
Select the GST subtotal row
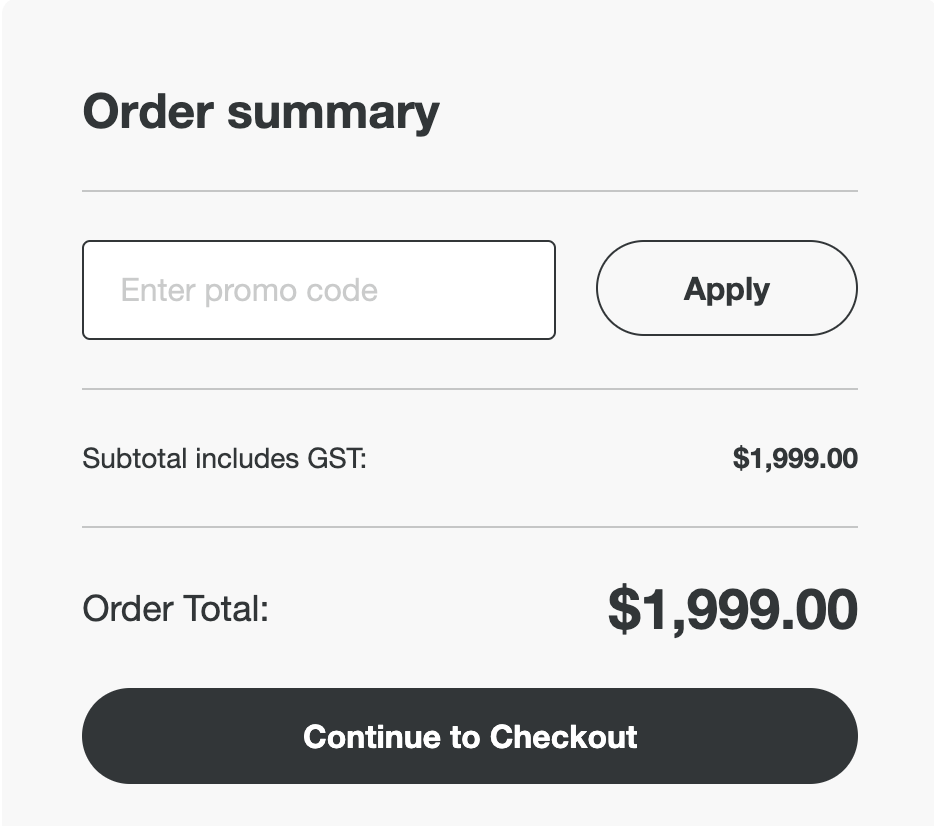tap(470, 458)
